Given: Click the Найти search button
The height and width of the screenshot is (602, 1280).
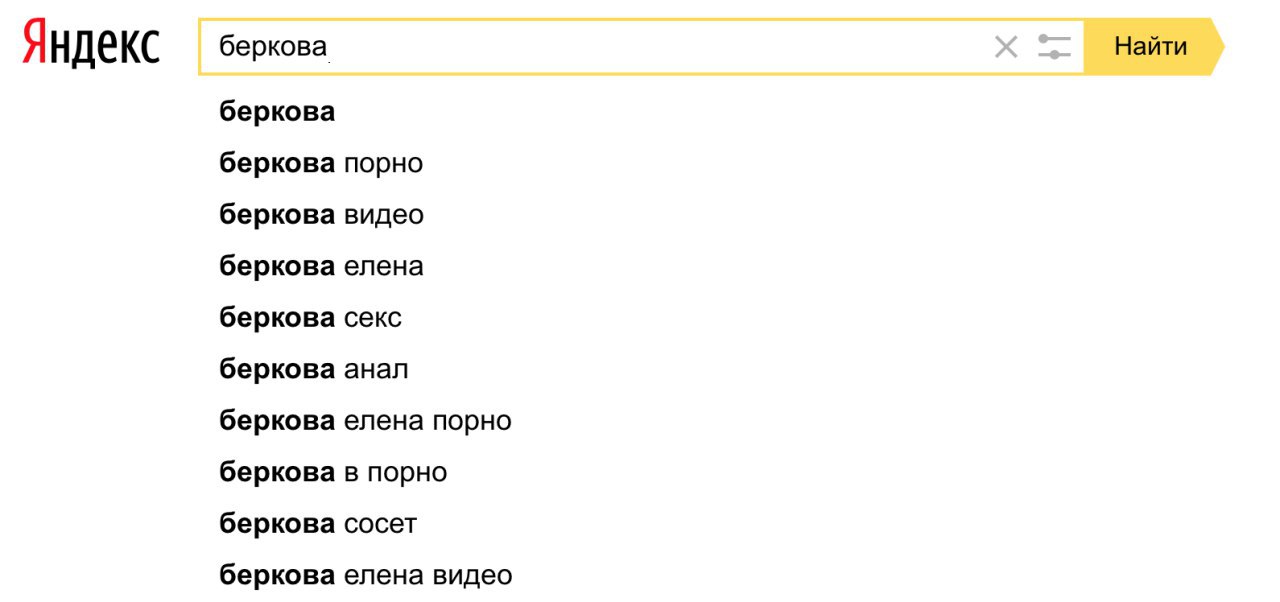Looking at the screenshot, I should [1153, 46].
